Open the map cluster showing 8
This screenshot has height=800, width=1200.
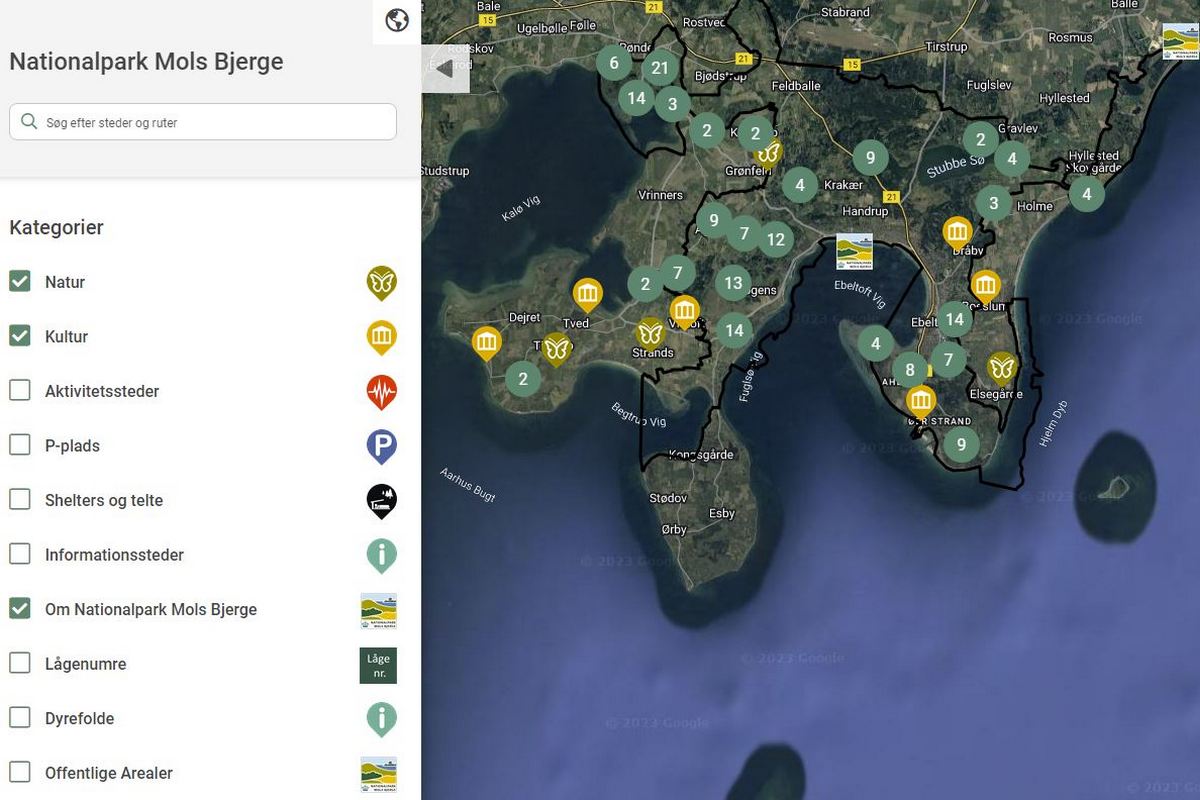click(910, 370)
